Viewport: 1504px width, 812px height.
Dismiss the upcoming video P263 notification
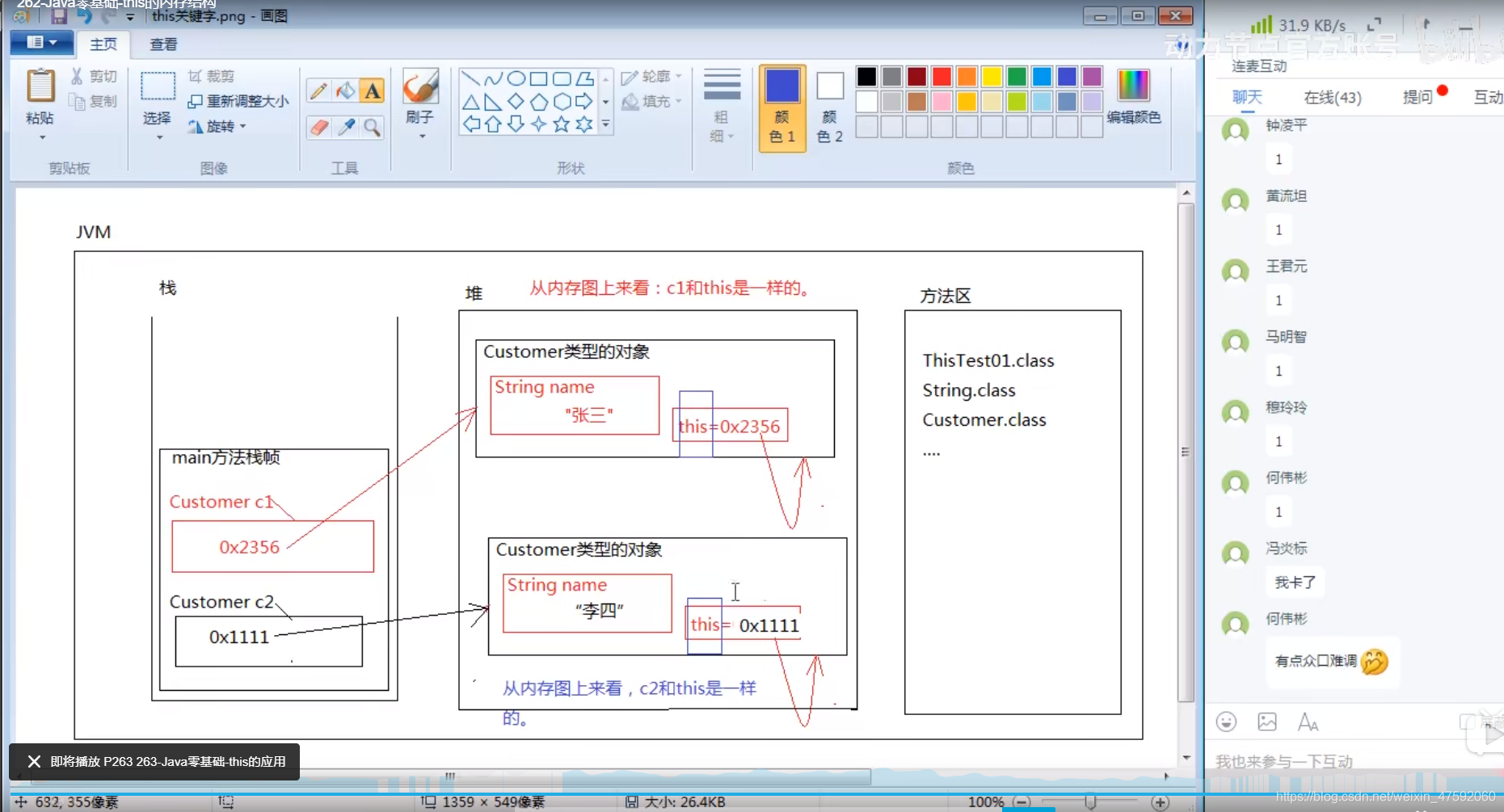pos(34,761)
